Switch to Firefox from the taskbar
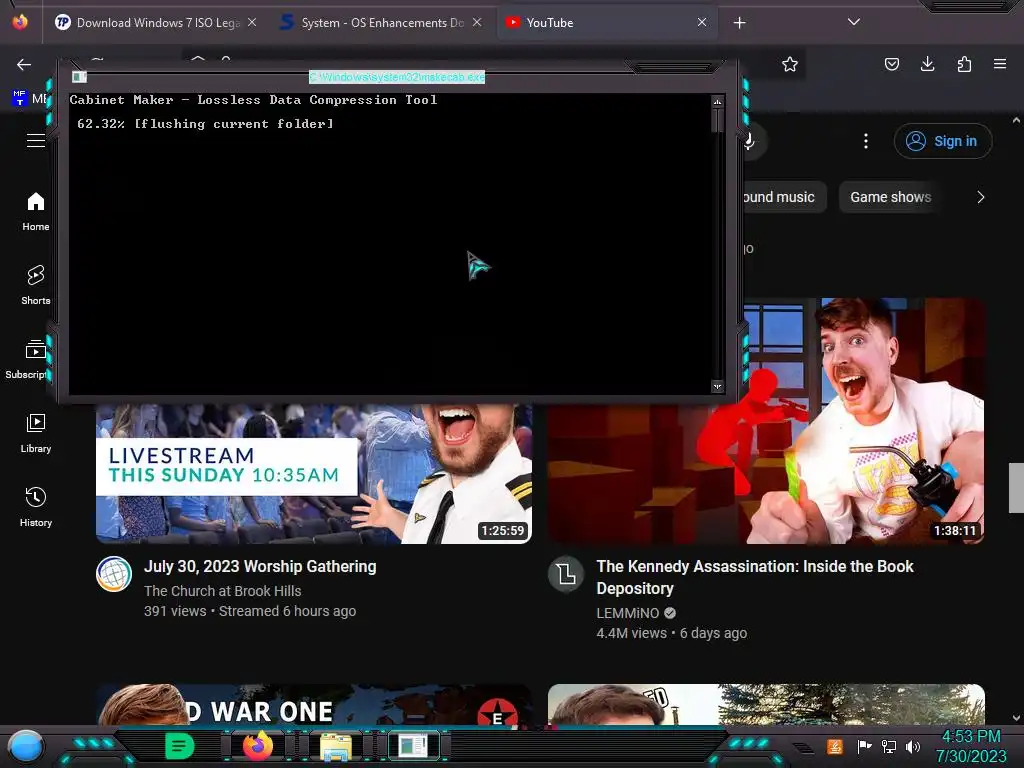The height and width of the screenshot is (768, 1024). [258, 746]
